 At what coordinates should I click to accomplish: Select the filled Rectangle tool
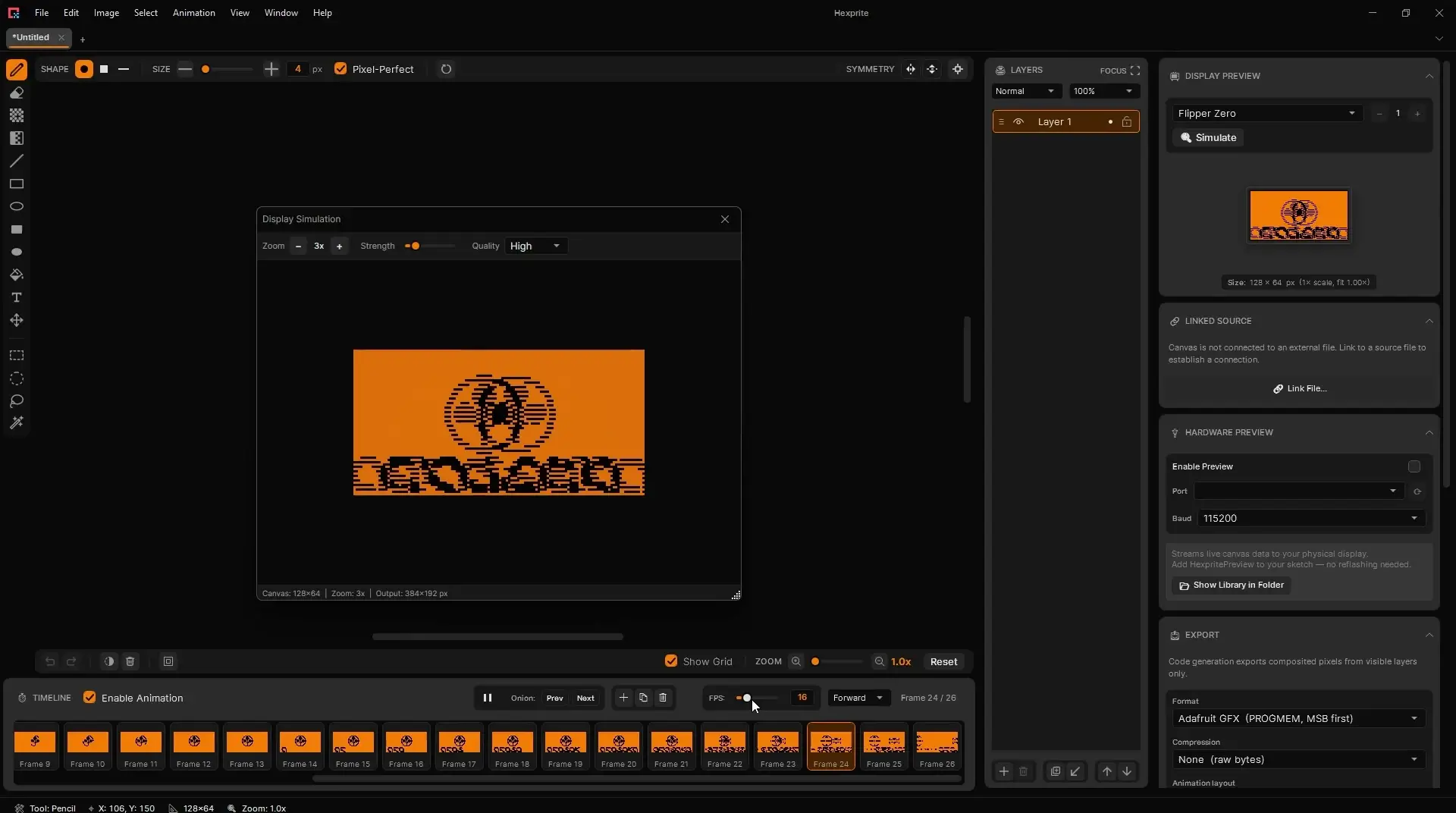click(x=17, y=229)
